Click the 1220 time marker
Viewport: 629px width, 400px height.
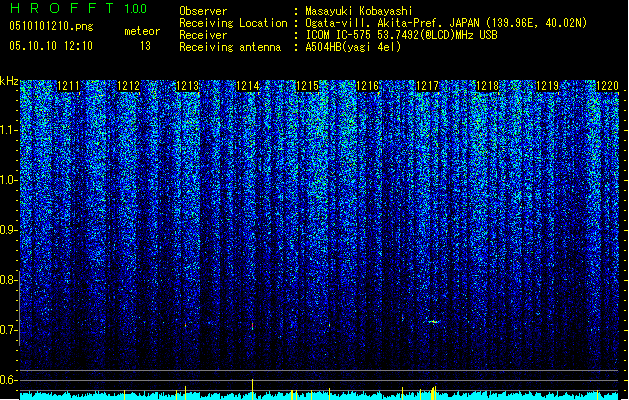[x=607, y=86]
